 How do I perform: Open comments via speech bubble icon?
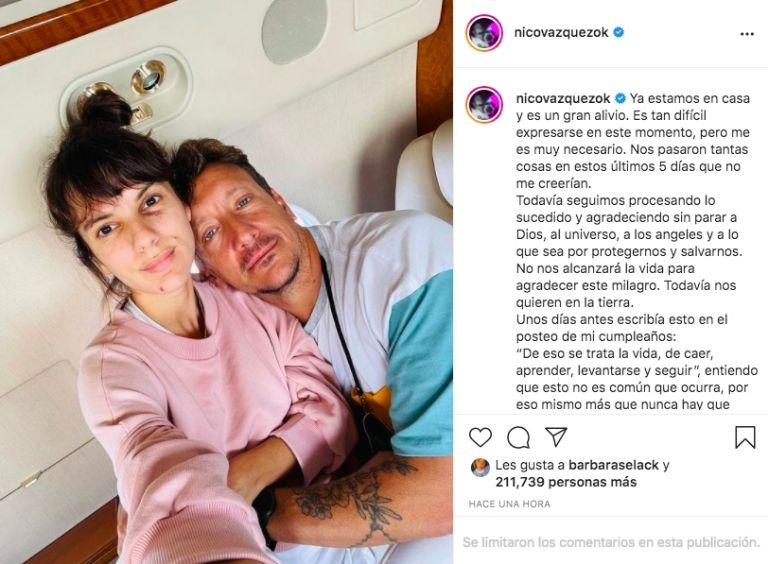[x=518, y=437]
